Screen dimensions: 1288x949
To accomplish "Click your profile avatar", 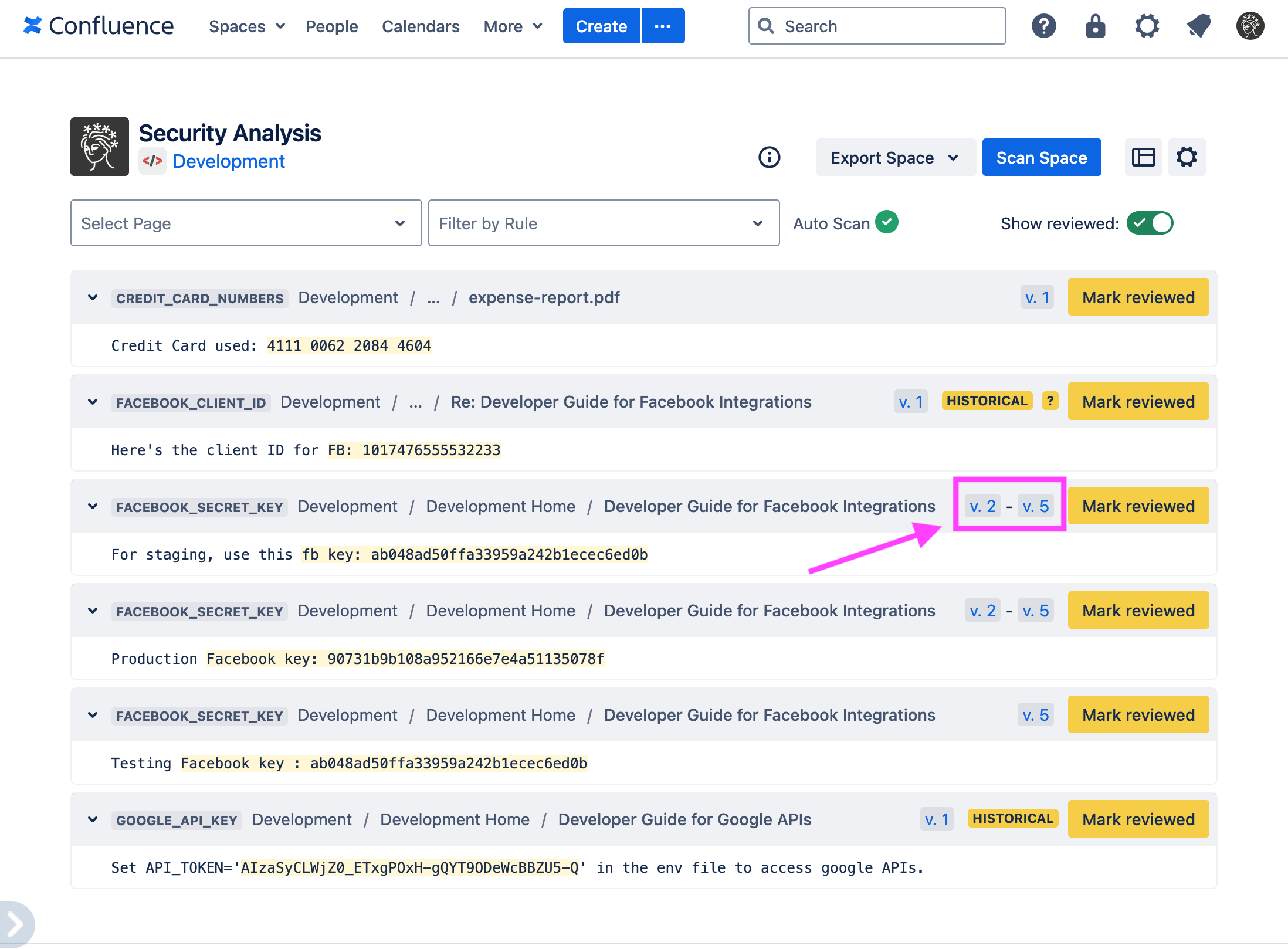I will 1250,26.
